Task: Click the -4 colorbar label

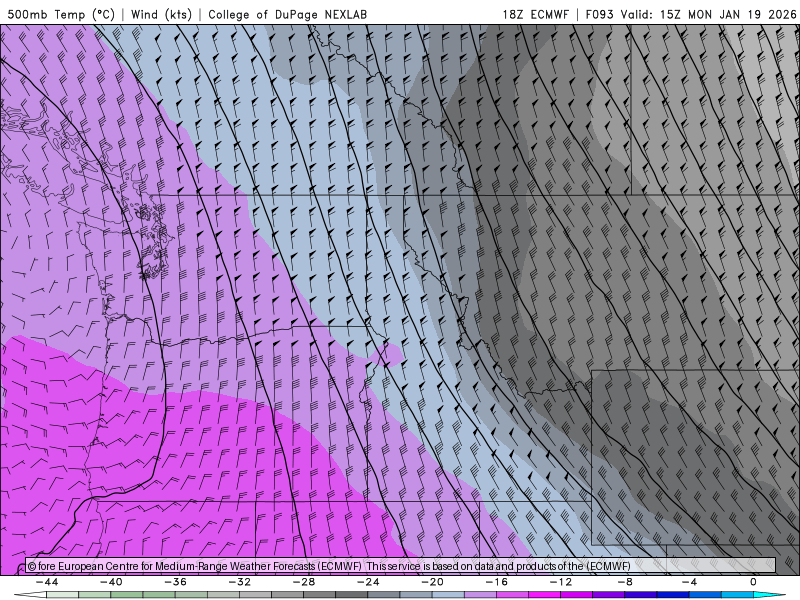Action: 689,582
